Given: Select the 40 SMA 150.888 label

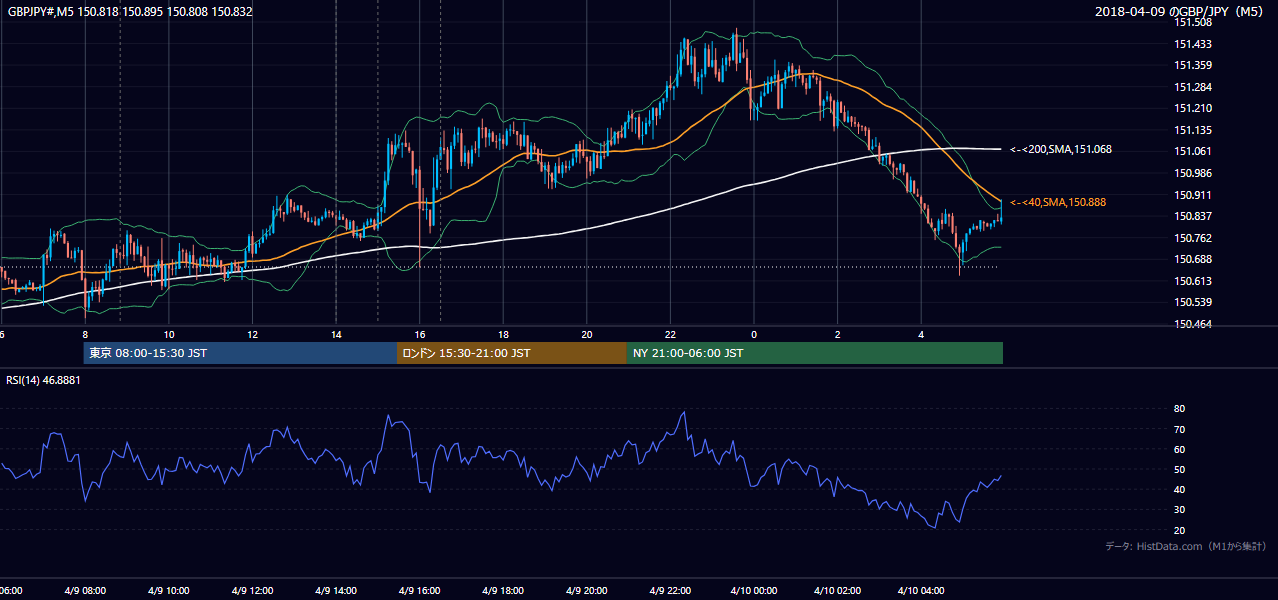Looking at the screenshot, I should tap(1058, 202).
